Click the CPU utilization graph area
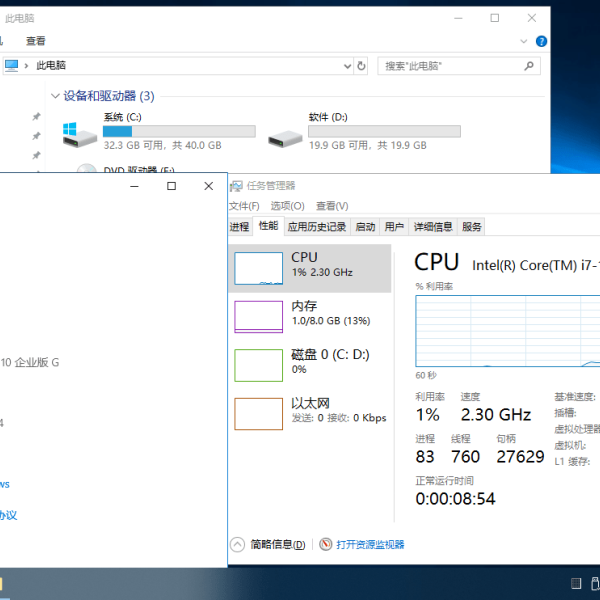 point(508,331)
